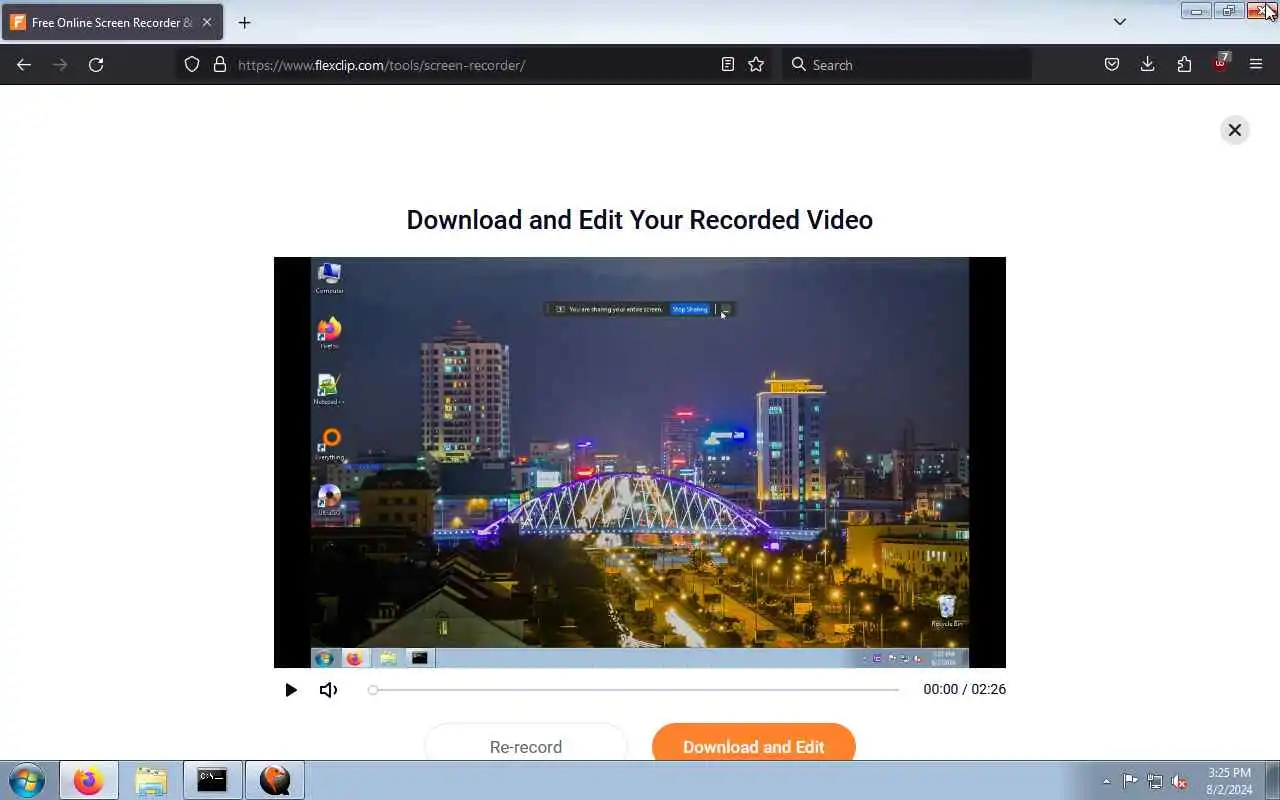Viewport: 1280px width, 800px height.
Task: Open the Windows Start menu
Action: click(27, 780)
